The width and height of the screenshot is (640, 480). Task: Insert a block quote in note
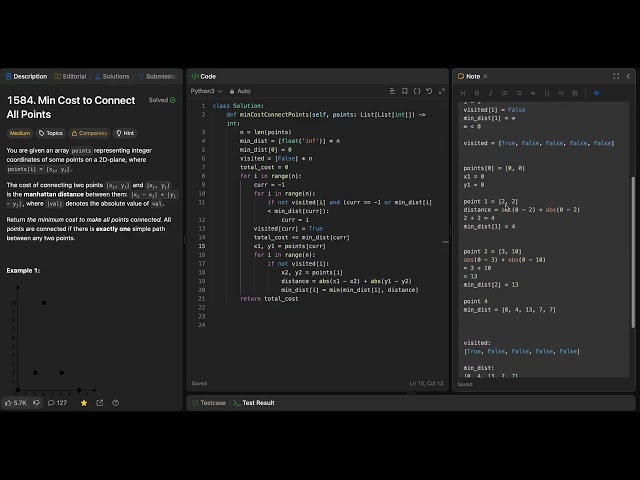pyautogui.click(x=533, y=93)
